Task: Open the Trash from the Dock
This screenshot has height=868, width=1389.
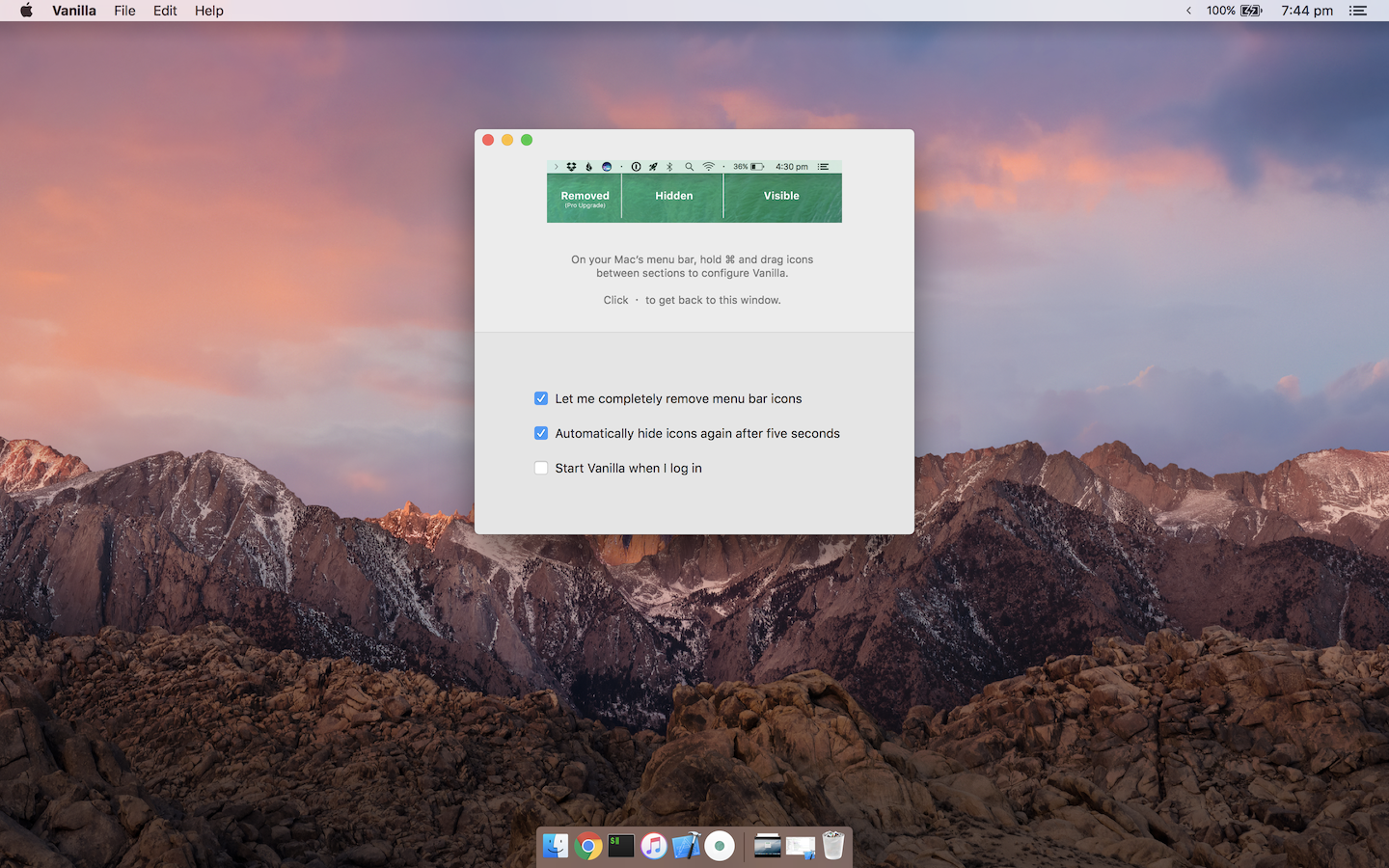Action: coord(833,846)
